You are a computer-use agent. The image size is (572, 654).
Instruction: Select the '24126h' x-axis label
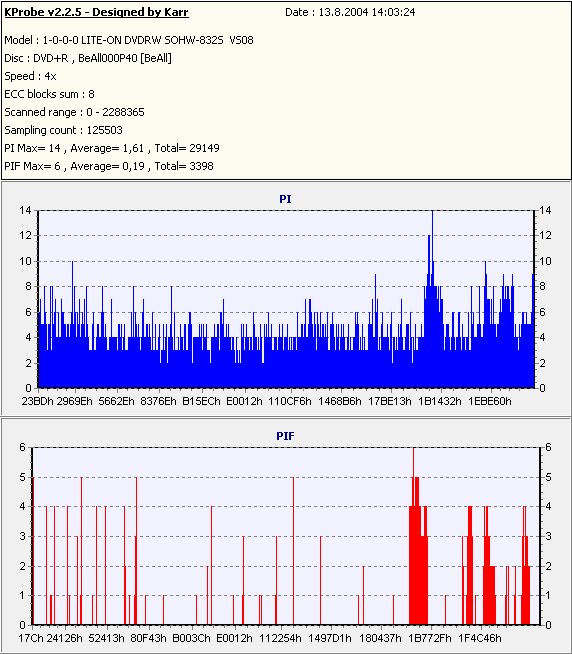pyautogui.click(x=65, y=638)
